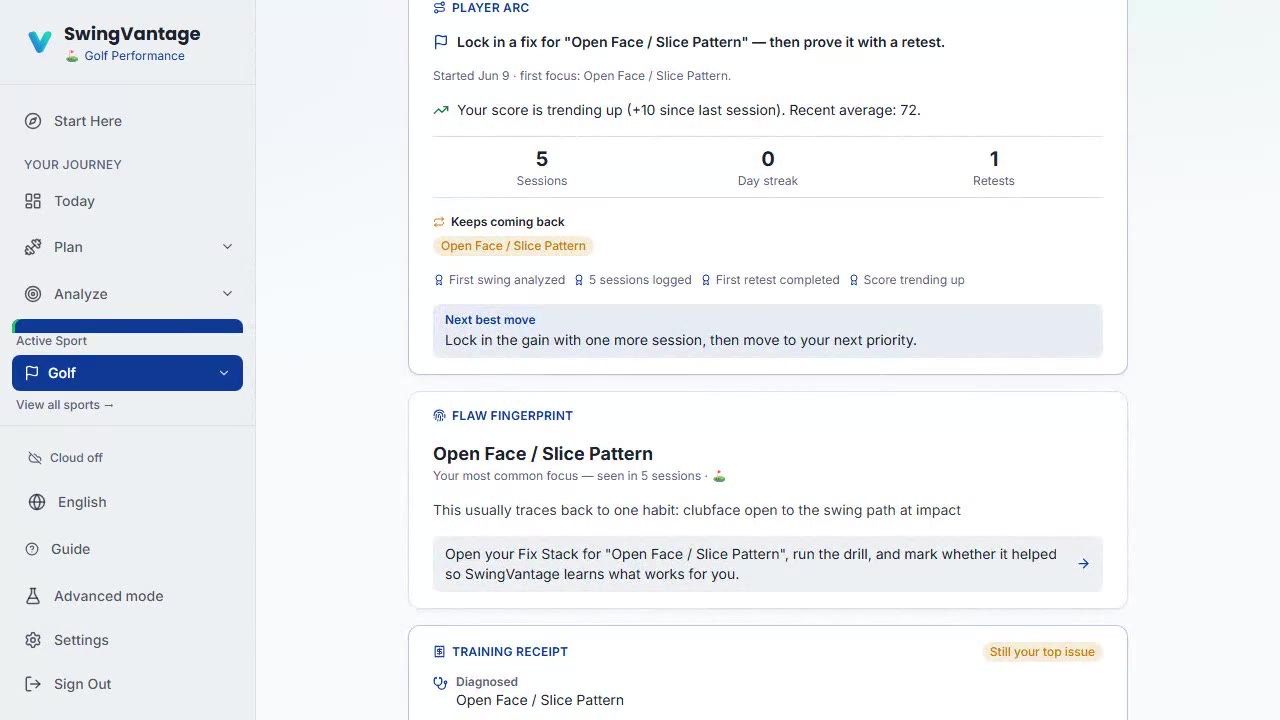Click the Cloud off icon
The height and width of the screenshot is (720, 1280).
(33, 458)
